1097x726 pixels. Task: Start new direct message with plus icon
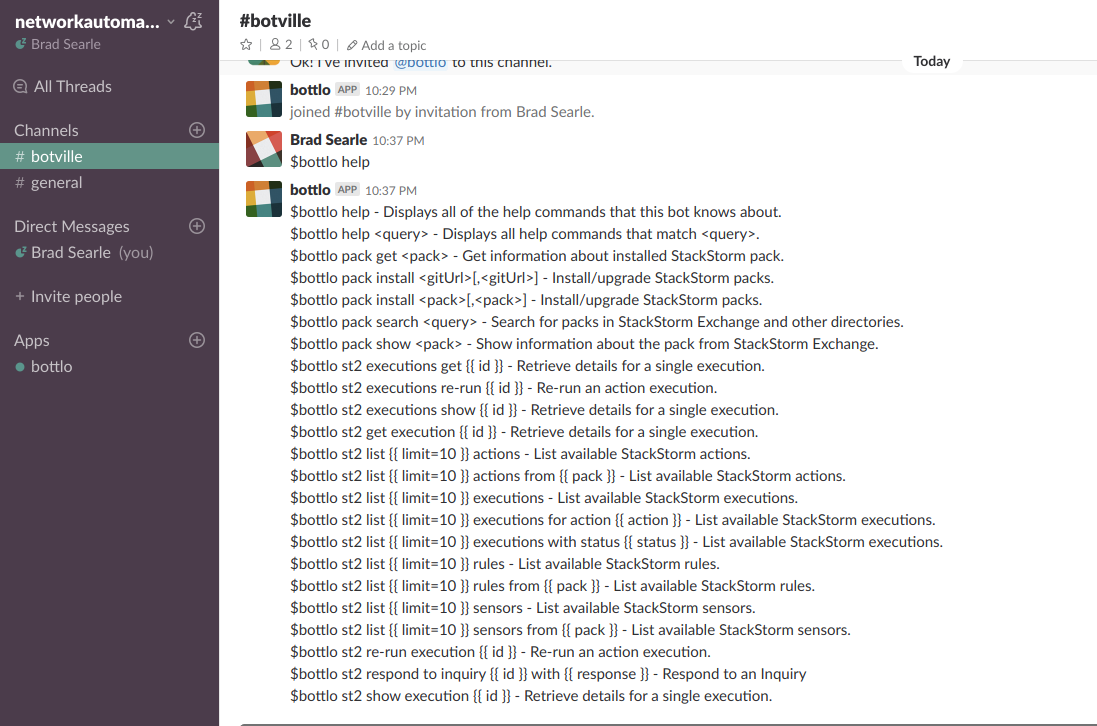197,226
